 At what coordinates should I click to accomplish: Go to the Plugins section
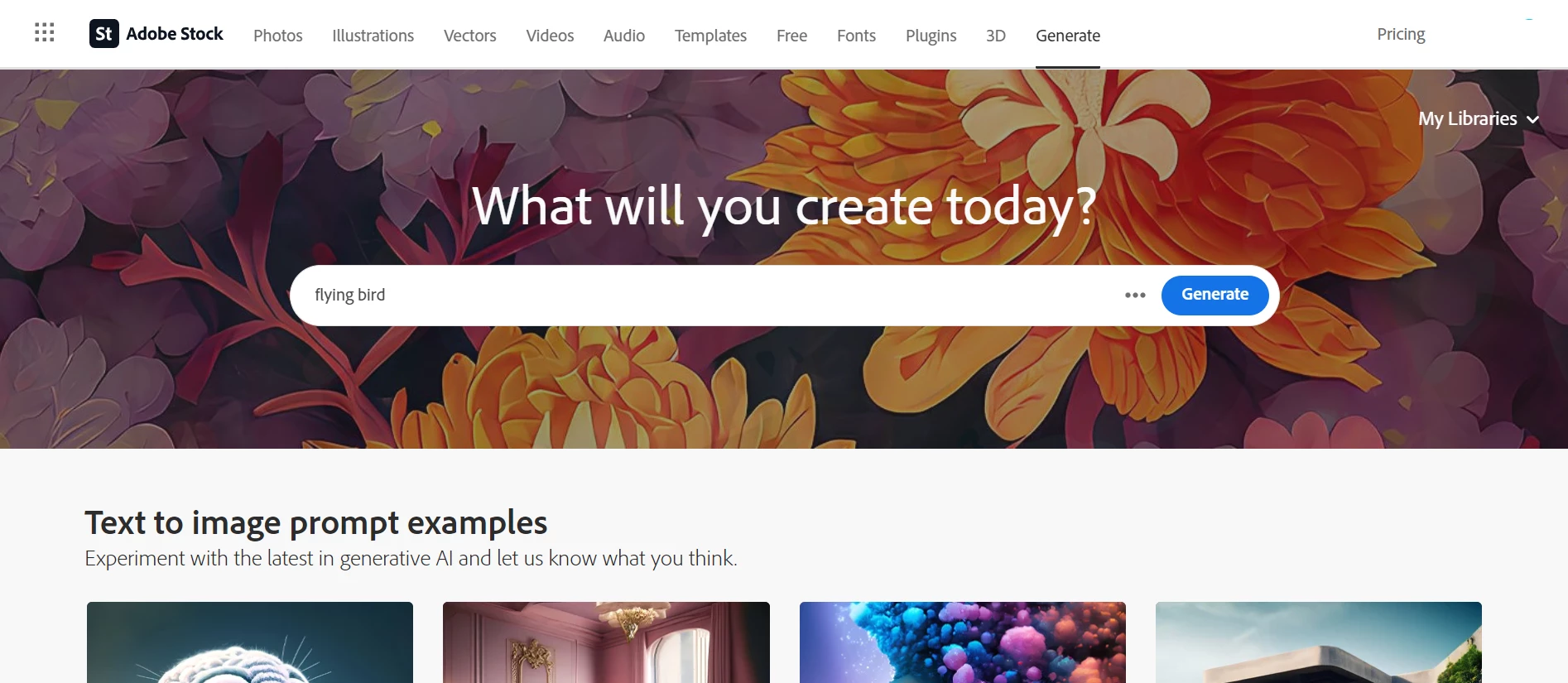click(x=931, y=36)
